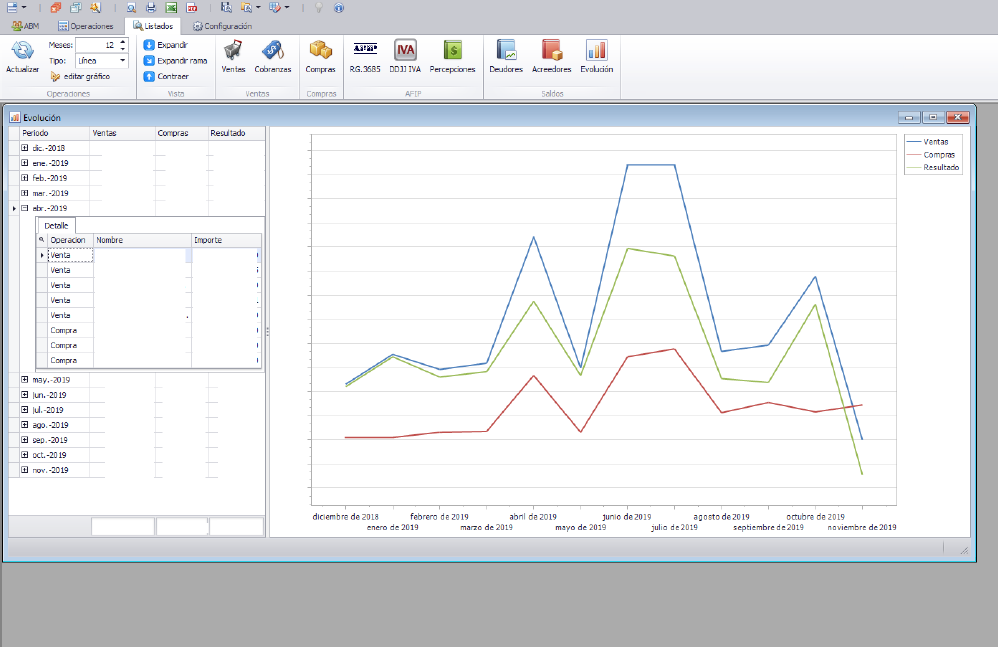Click the Evolución chart icon

click(596, 51)
